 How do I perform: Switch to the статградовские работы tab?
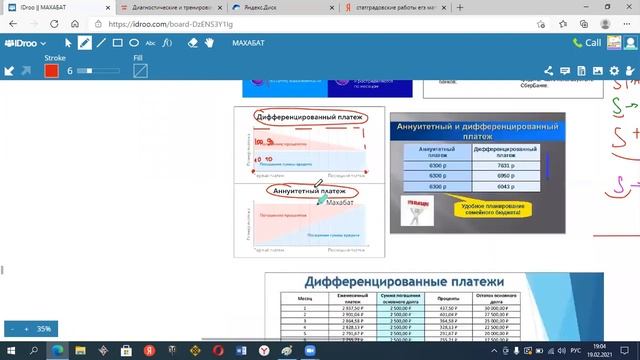[x=395, y=7]
